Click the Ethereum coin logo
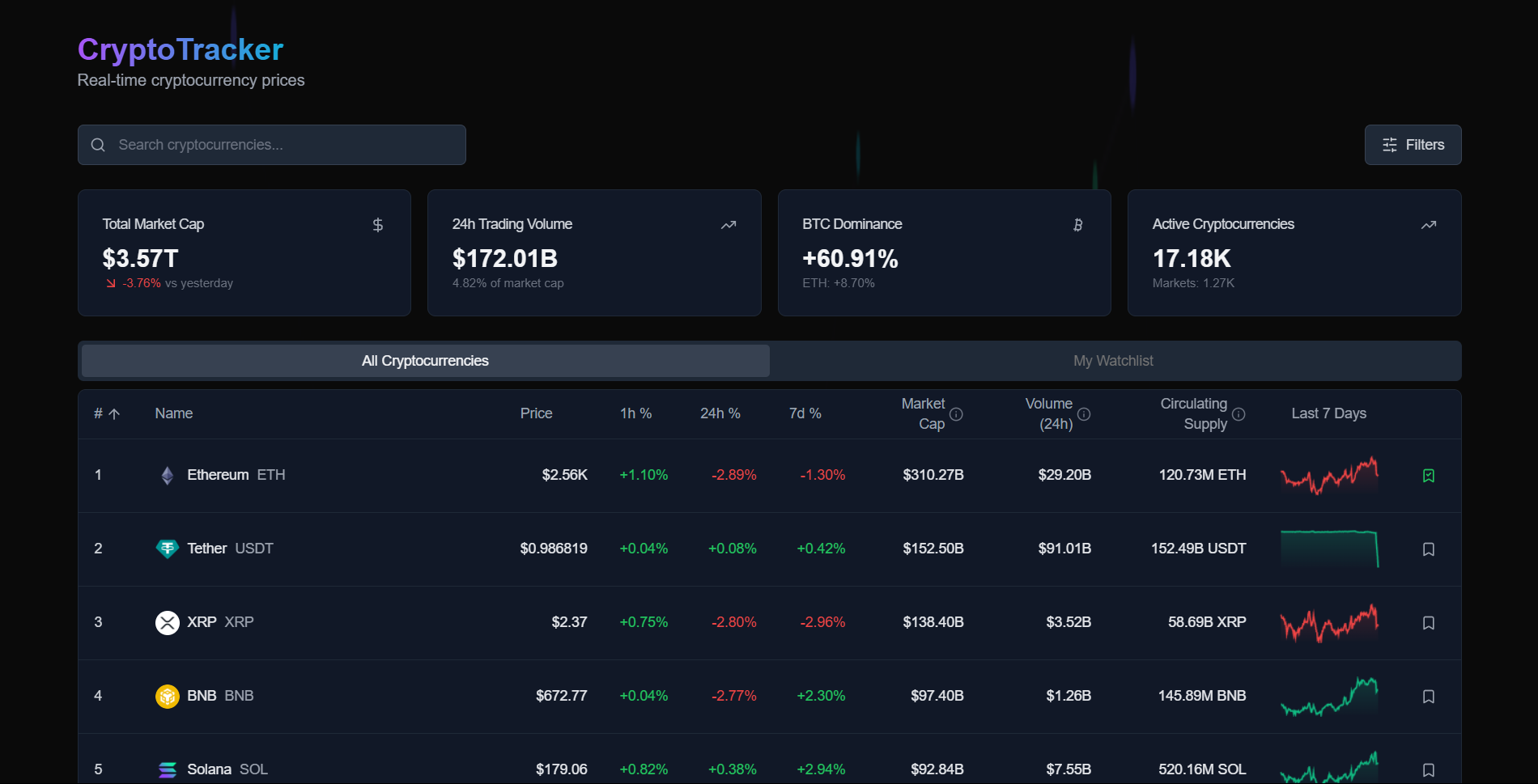The height and width of the screenshot is (784, 1538). tap(168, 476)
